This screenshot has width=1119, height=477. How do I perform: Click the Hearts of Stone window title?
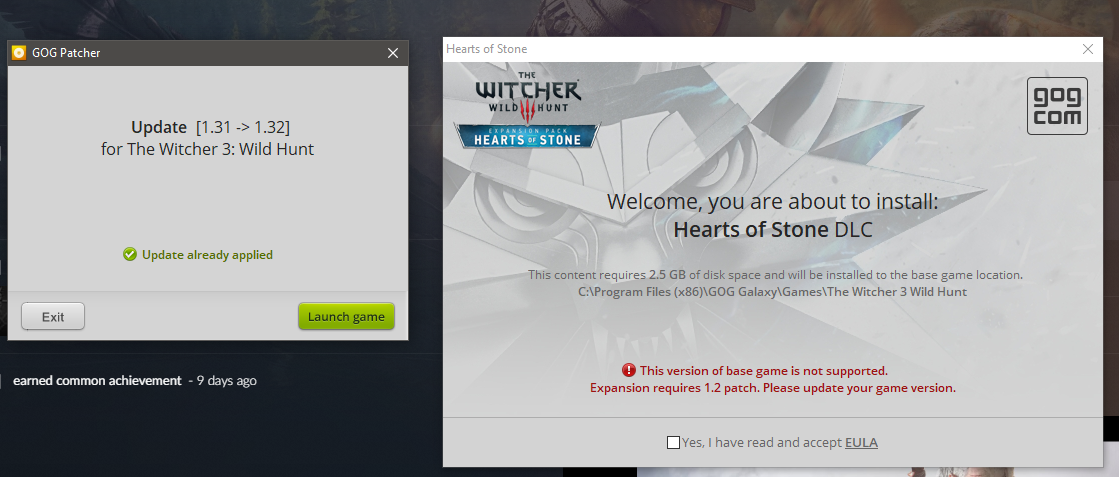pyautogui.click(x=487, y=49)
